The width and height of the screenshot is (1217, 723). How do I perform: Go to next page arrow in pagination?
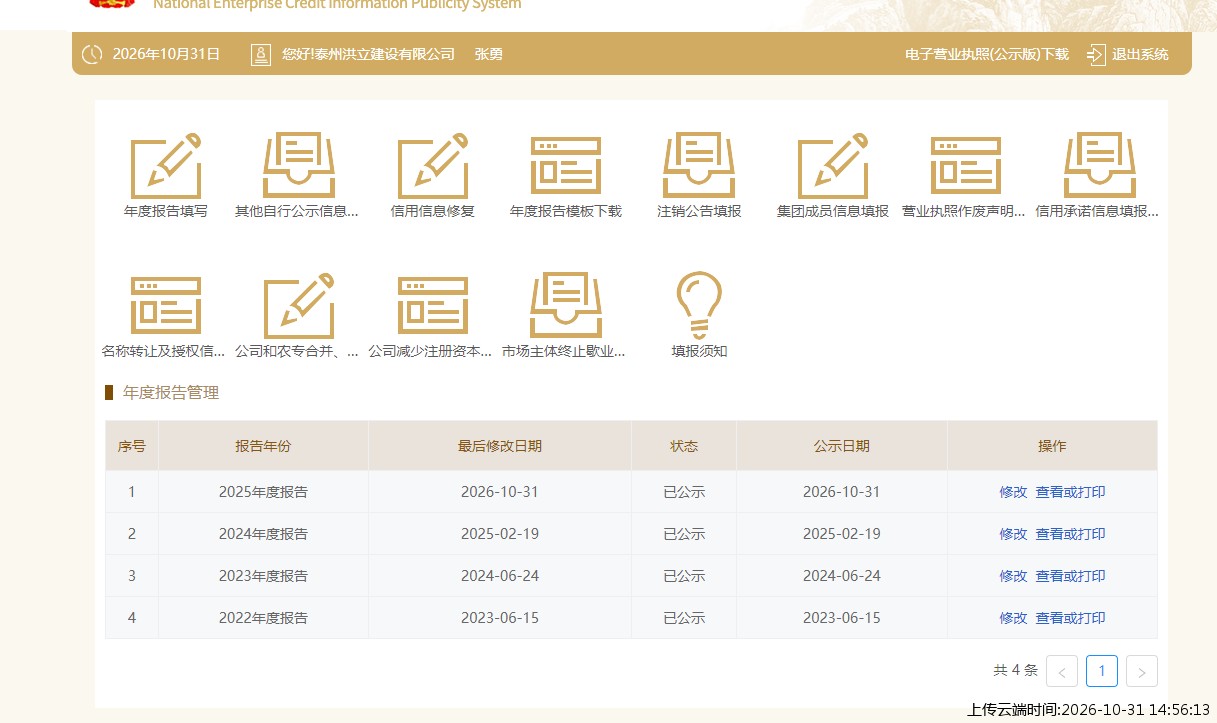(x=1142, y=671)
